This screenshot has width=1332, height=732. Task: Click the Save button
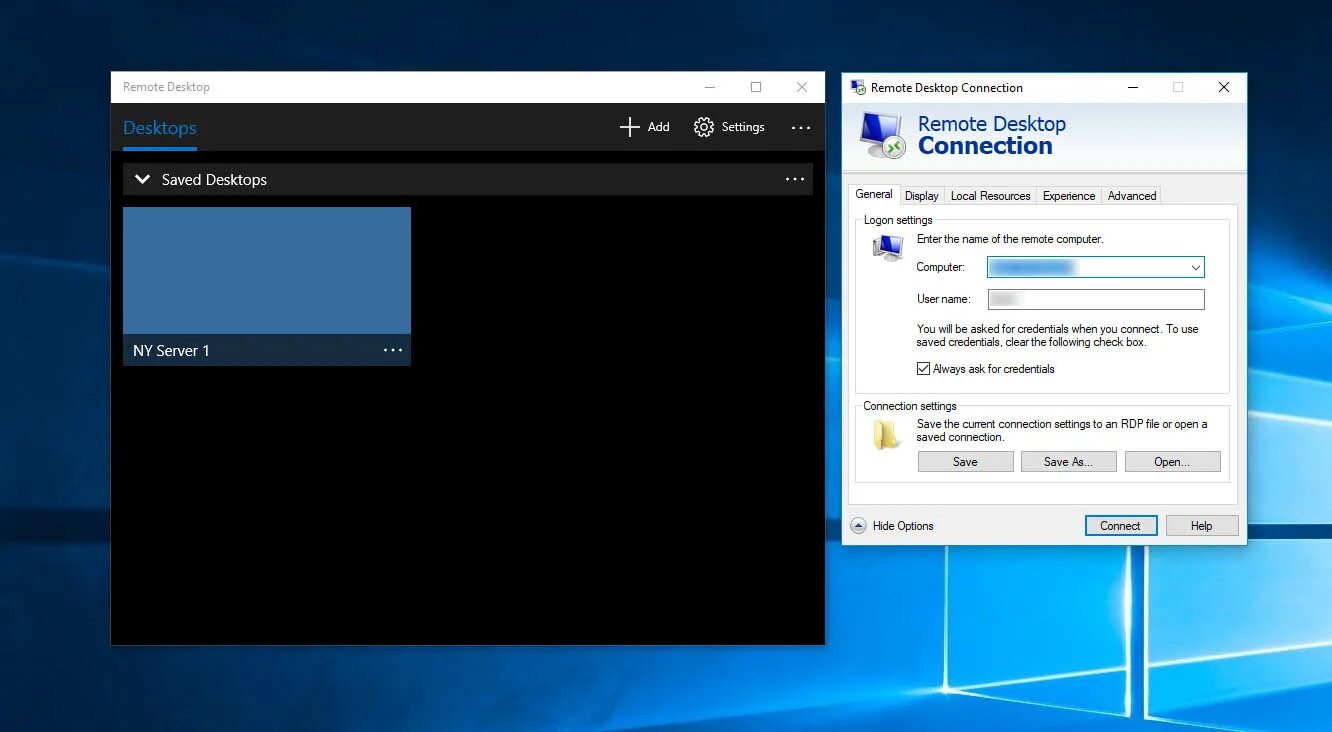point(965,462)
